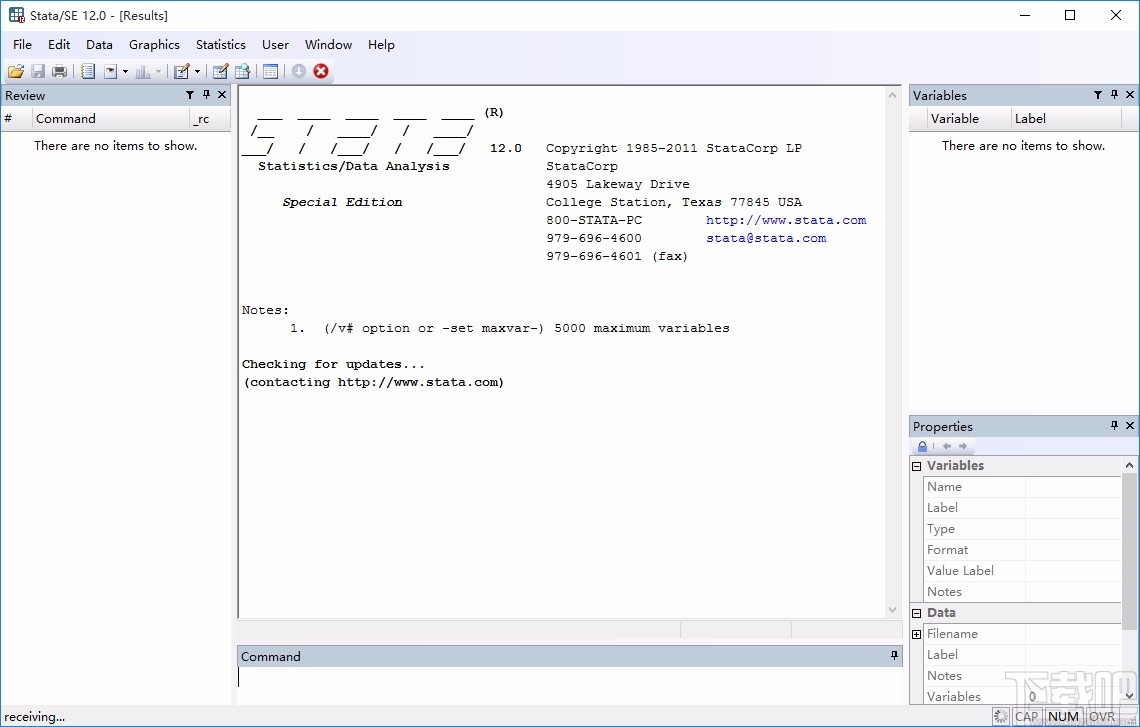The height and width of the screenshot is (727, 1140).
Task: Click the Properties lock icon
Action: tap(922, 446)
